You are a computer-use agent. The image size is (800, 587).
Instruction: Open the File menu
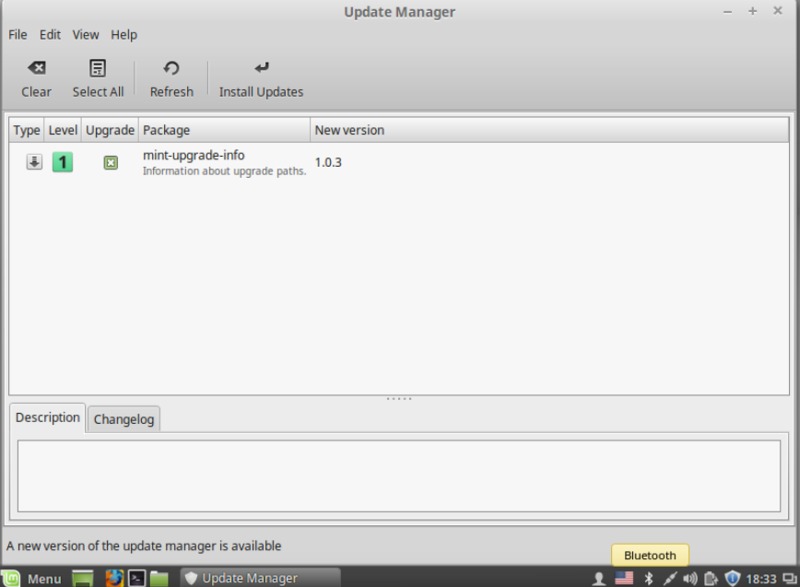[x=17, y=34]
